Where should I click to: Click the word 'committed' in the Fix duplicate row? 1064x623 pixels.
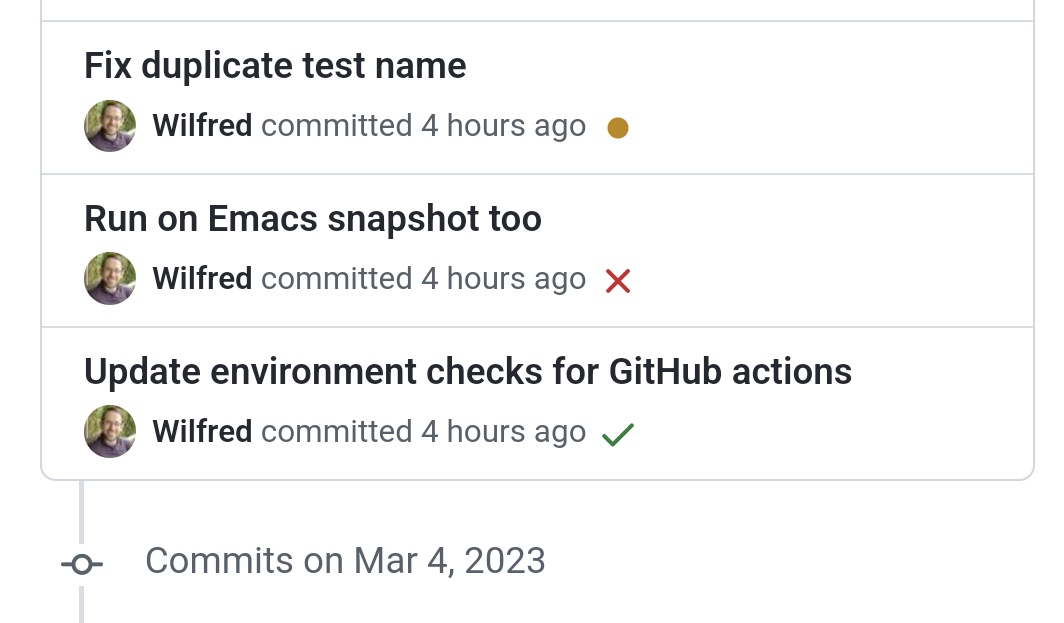pos(336,126)
